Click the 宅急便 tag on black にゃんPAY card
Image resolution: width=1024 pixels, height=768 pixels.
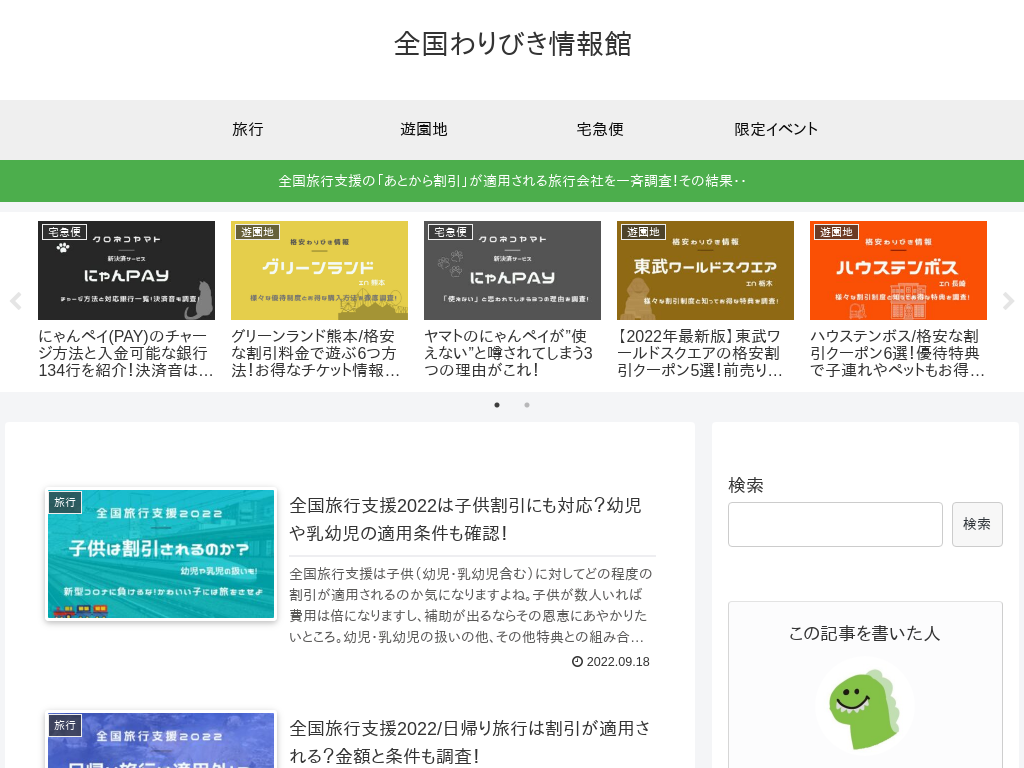tap(64, 232)
